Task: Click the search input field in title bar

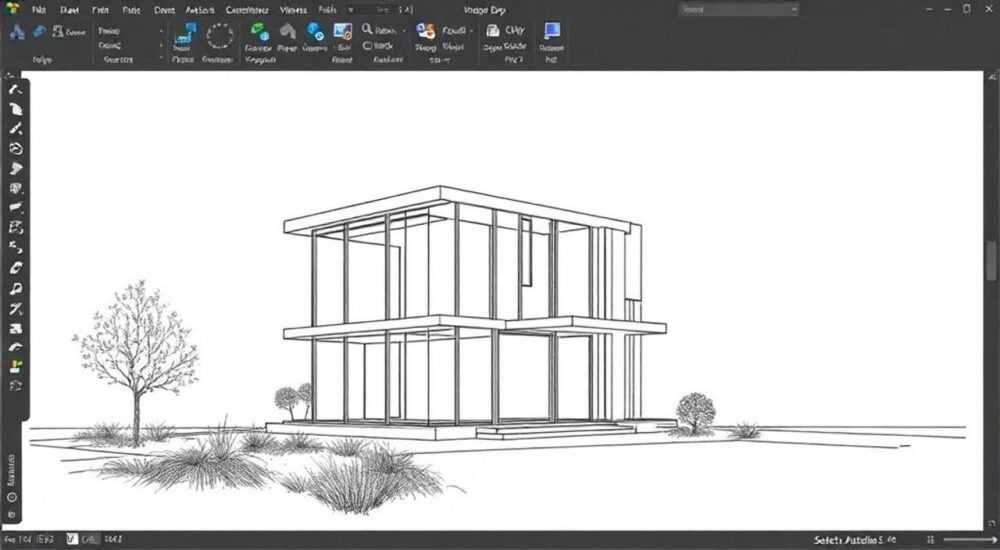Action: point(739,10)
